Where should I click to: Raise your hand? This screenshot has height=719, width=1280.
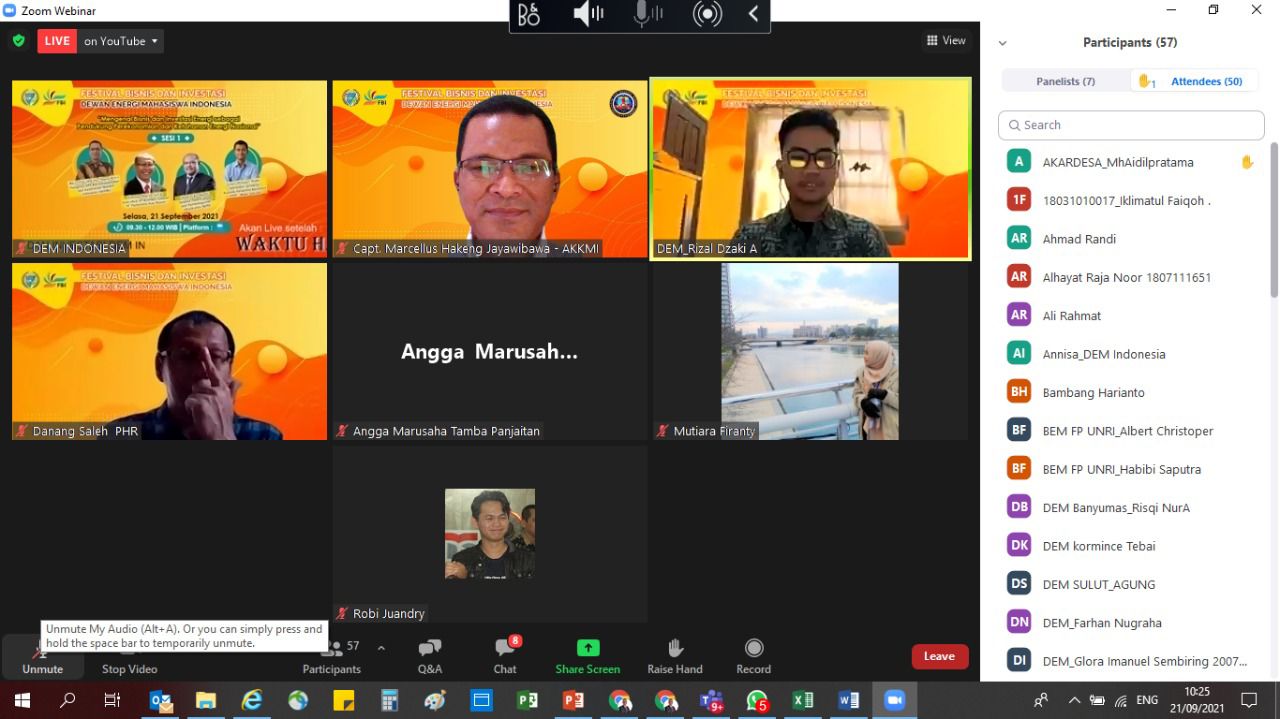coord(674,655)
